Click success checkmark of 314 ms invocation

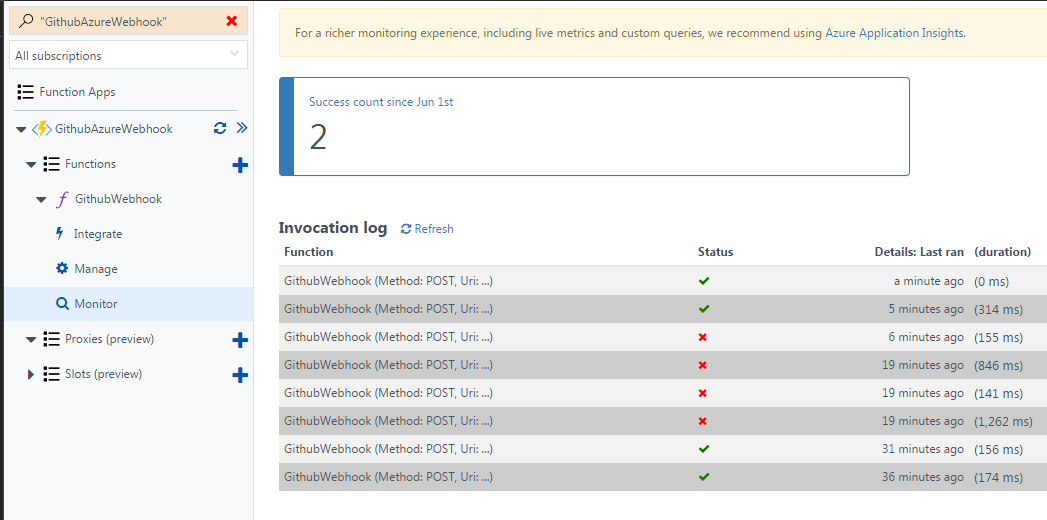(704, 309)
